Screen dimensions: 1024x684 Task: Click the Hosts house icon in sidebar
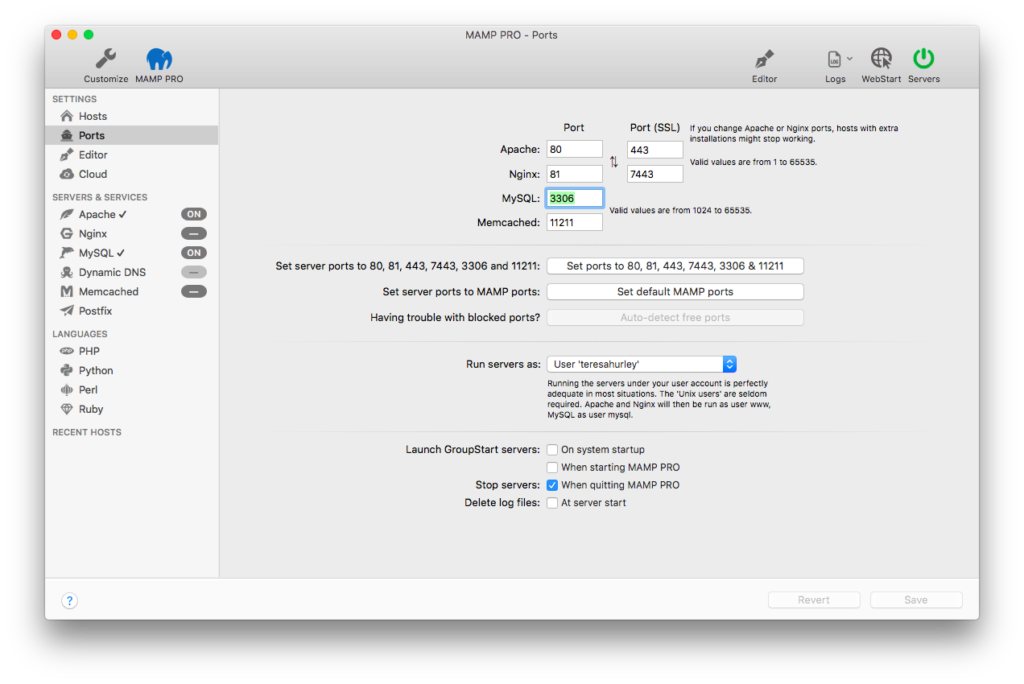[x=67, y=116]
